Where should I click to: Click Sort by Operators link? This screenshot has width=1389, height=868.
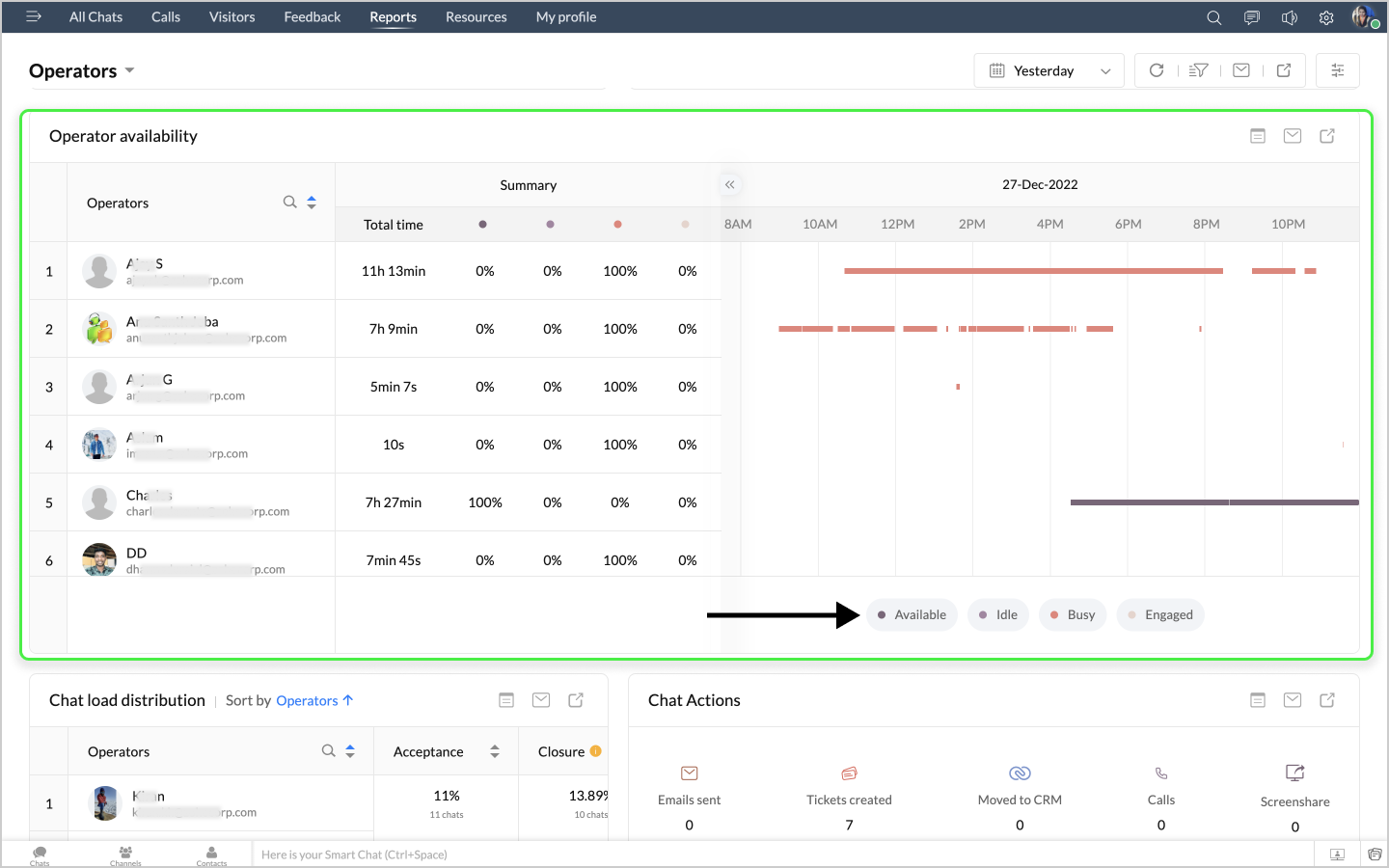click(314, 700)
